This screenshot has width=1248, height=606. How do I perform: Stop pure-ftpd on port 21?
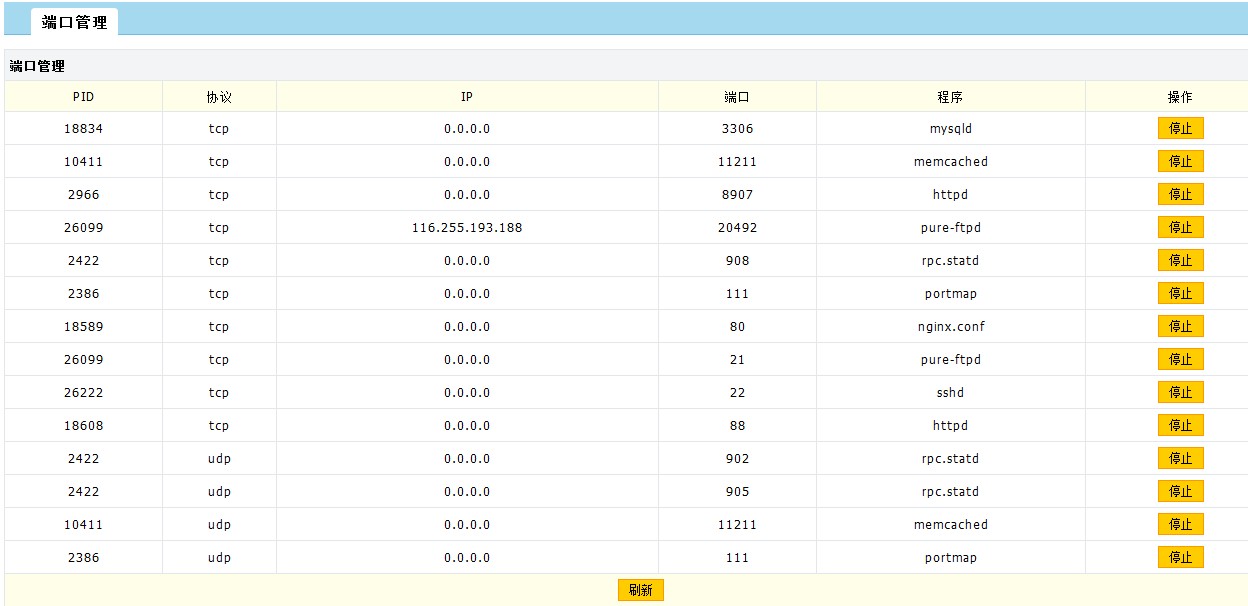[1180, 360]
